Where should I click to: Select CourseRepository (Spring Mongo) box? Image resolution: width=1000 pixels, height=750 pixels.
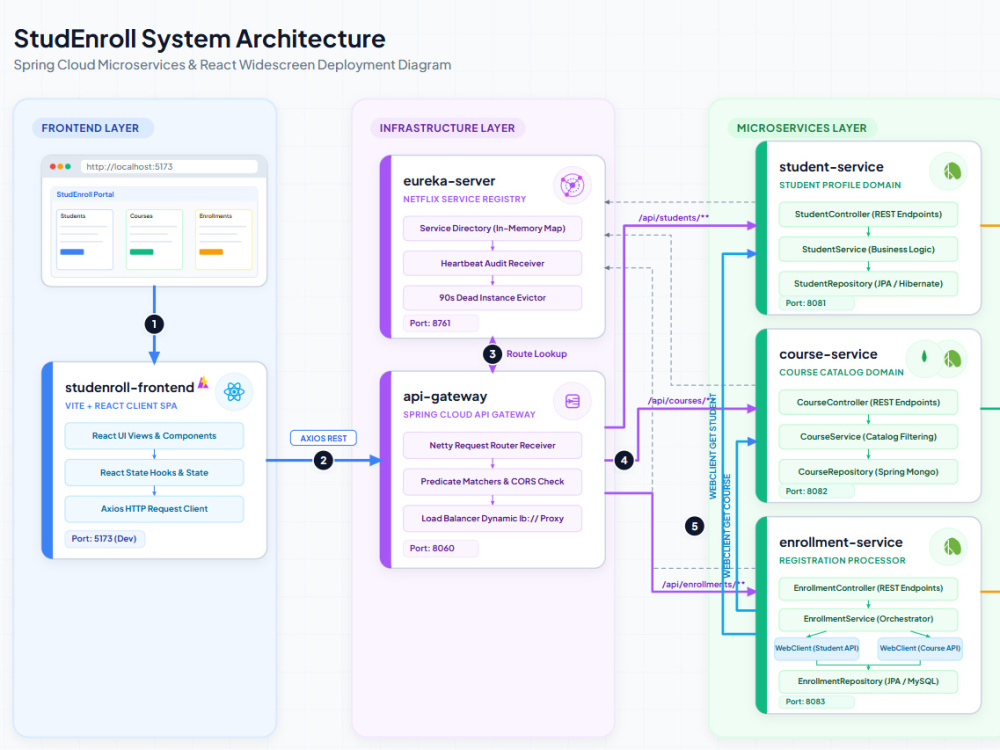click(x=868, y=472)
